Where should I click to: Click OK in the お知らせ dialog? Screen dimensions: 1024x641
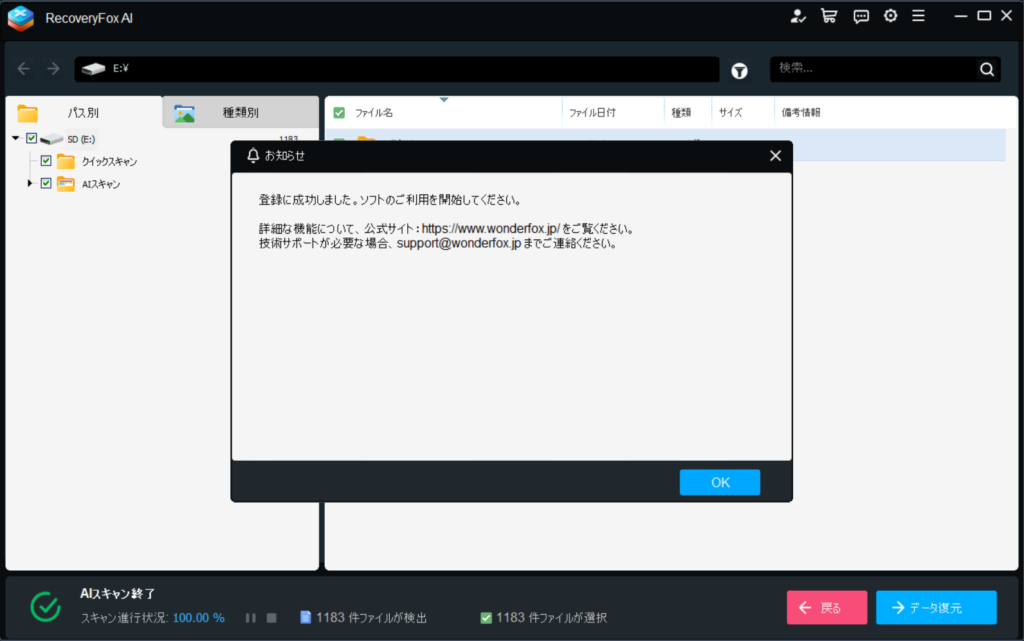(x=719, y=482)
